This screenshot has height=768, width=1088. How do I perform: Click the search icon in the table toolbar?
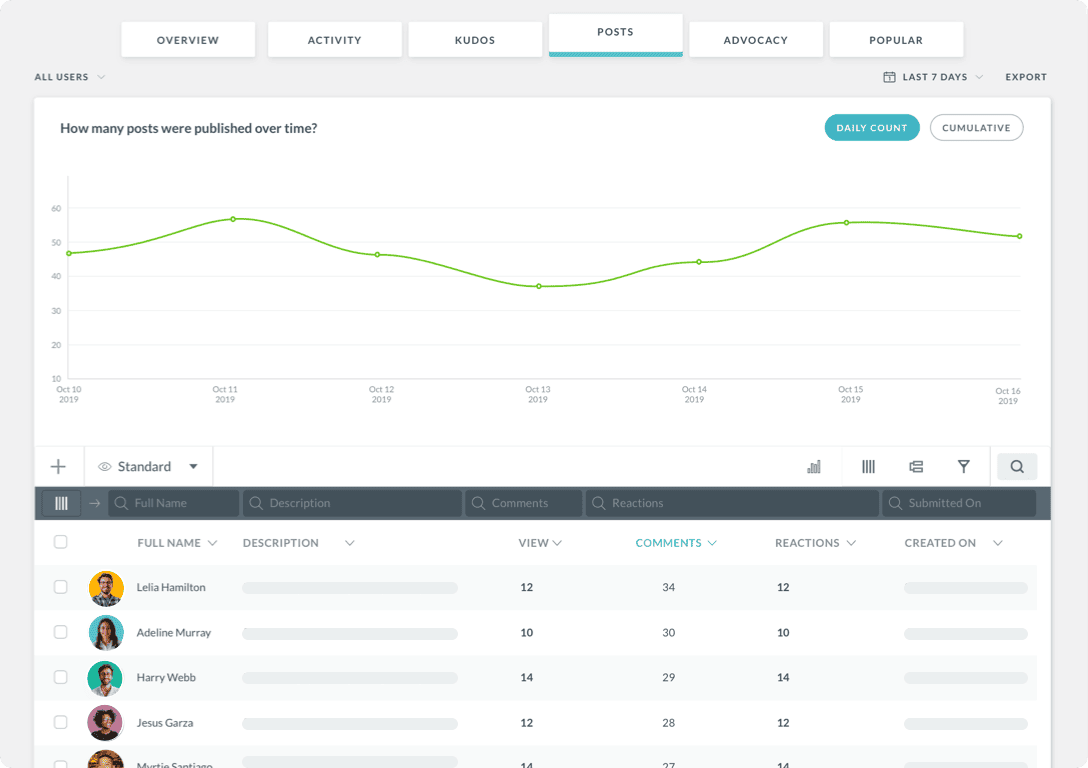[1017, 466]
